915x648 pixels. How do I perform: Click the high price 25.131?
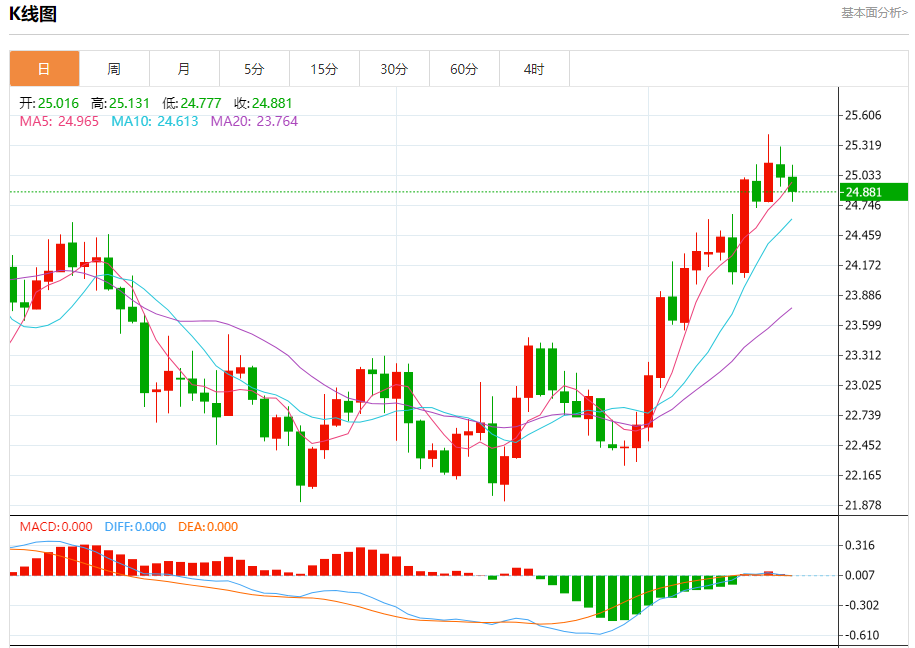coord(130,103)
